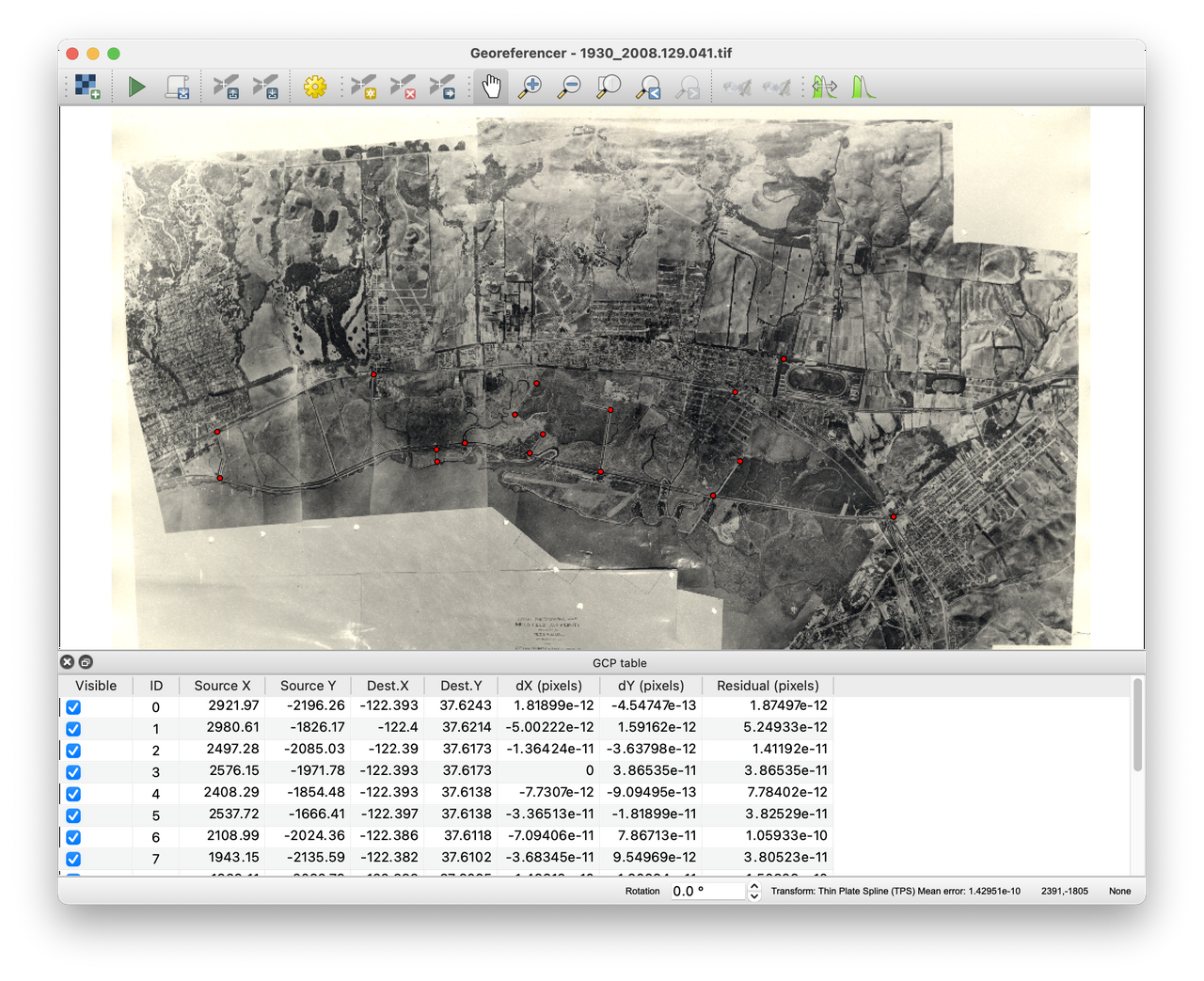
Task: Disable Visible checkbox for GCP ID 7
Action: click(73, 859)
